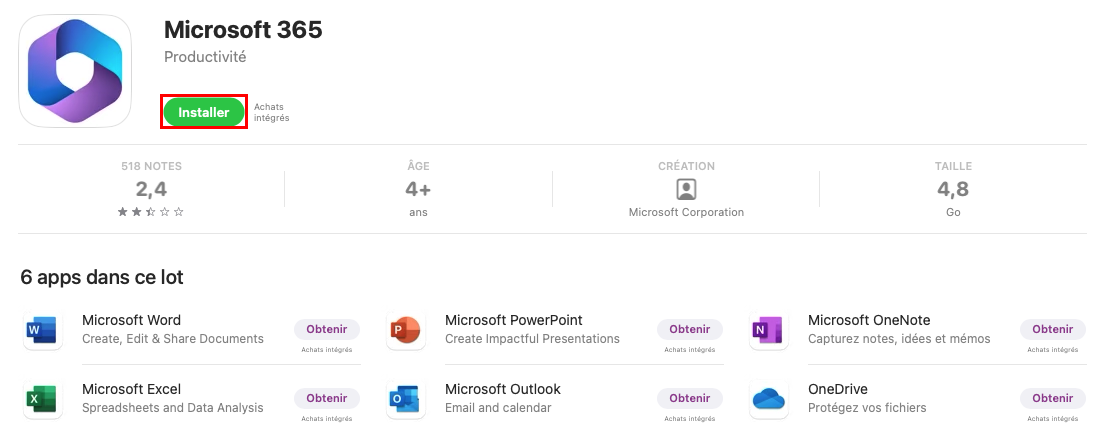The width and height of the screenshot is (1107, 434).
Task: Click 'Email and calendar' subtitle
Action: click(x=498, y=408)
